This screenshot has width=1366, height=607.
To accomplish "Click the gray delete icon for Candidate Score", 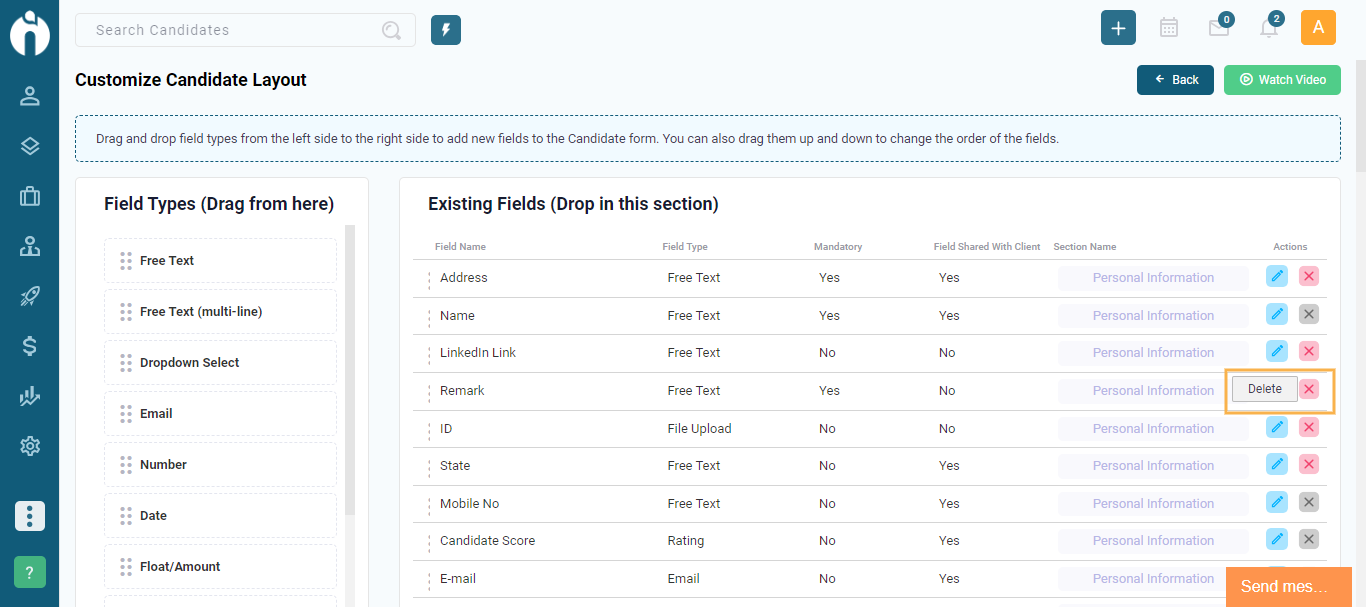I will click(x=1309, y=539).
